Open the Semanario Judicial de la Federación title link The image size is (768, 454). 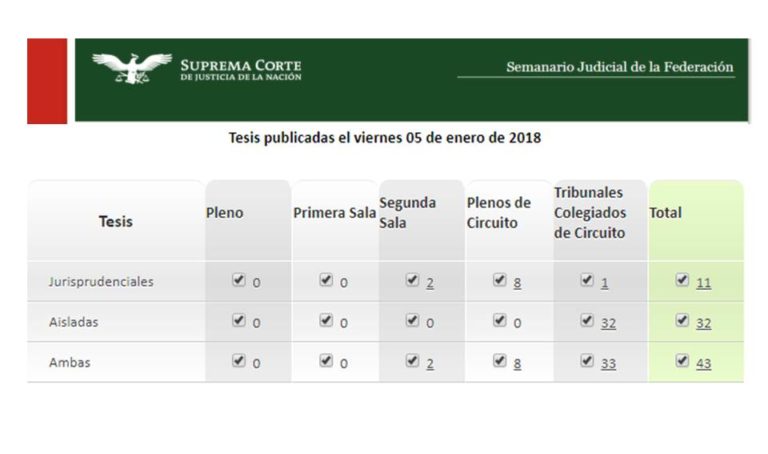tap(620, 67)
